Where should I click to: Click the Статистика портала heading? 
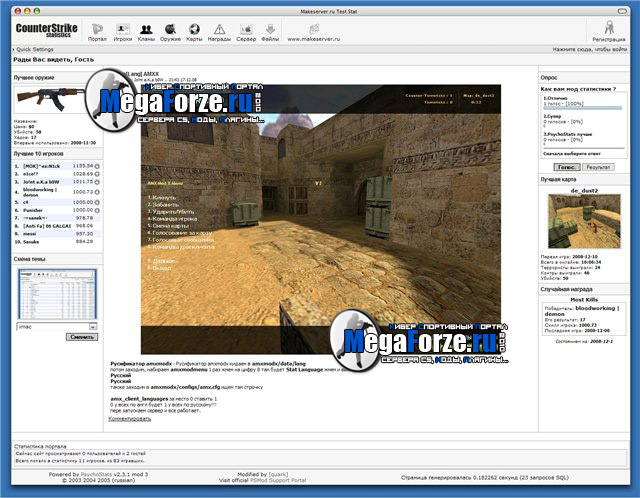(x=40, y=447)
